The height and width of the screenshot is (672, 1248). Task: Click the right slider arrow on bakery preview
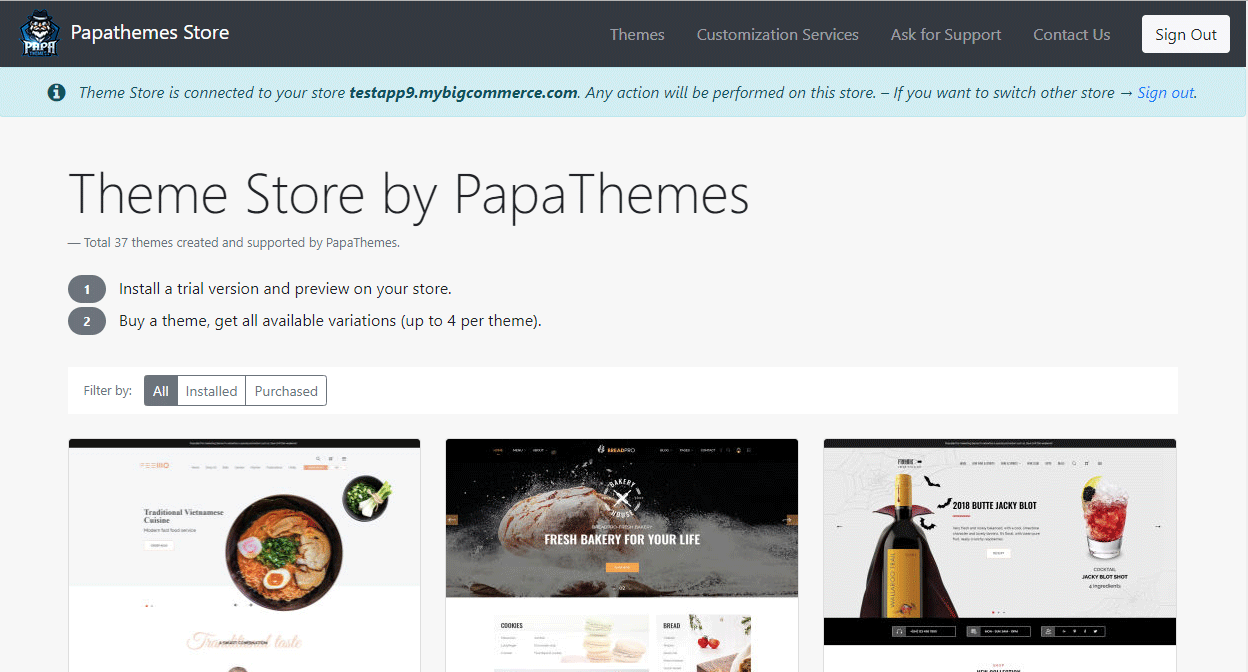point(791,519)
